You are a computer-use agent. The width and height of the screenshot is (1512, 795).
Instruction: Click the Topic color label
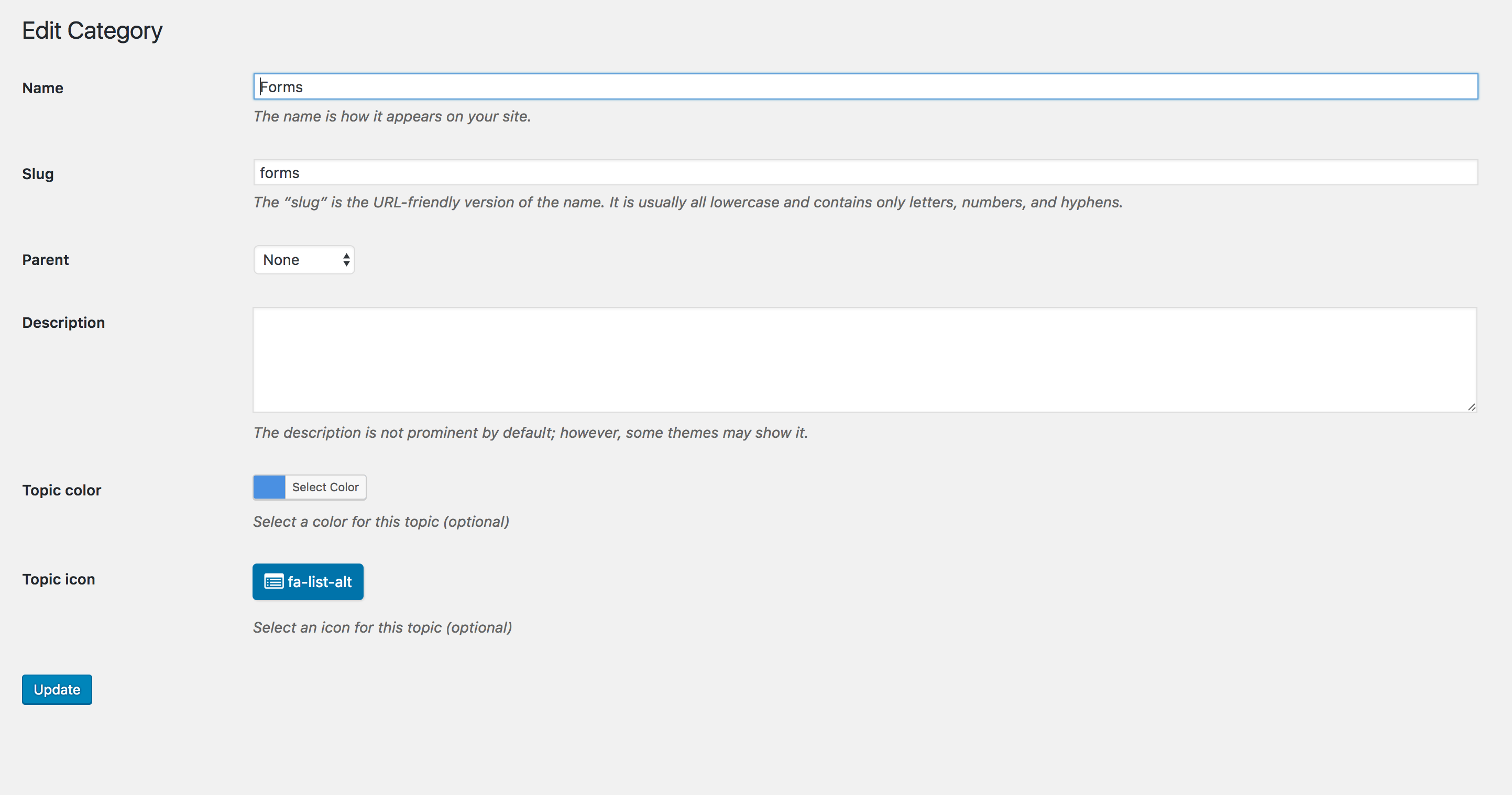click(62, 491)
